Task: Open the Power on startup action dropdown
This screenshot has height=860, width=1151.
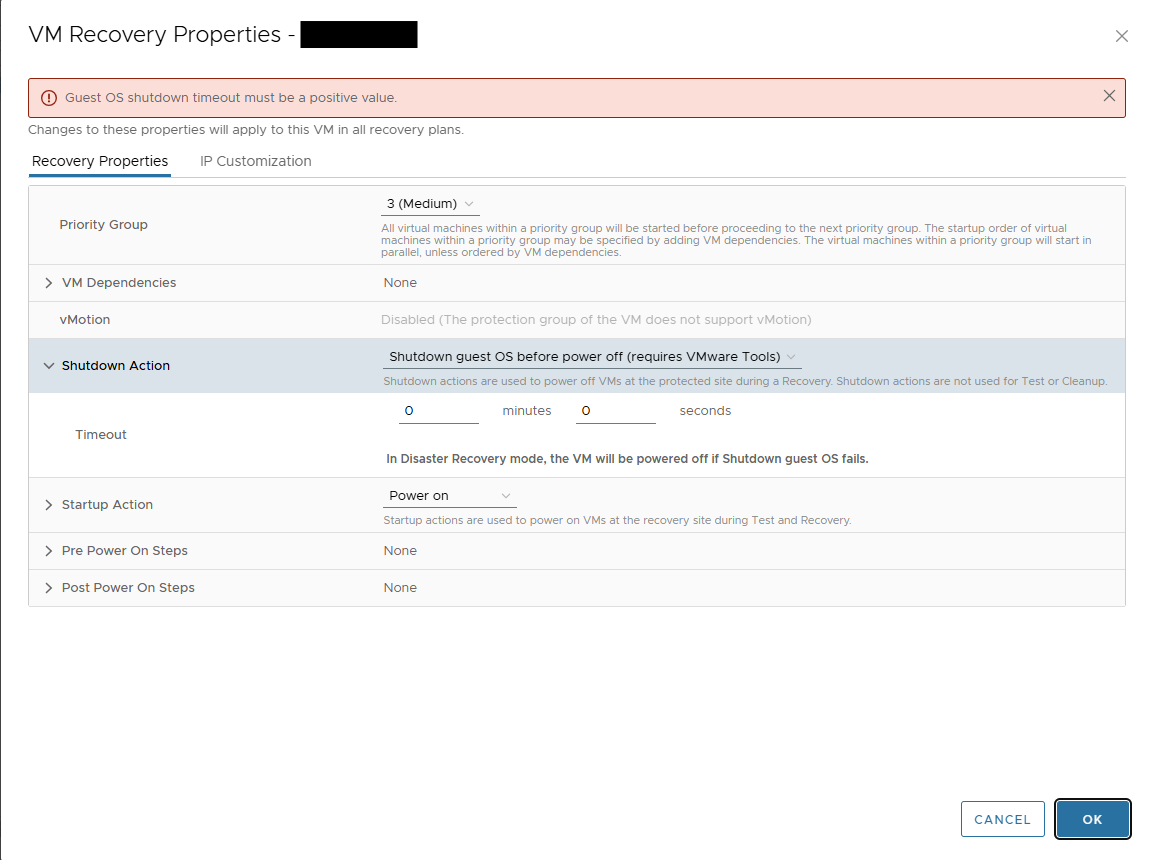Action: click(450, 496)
